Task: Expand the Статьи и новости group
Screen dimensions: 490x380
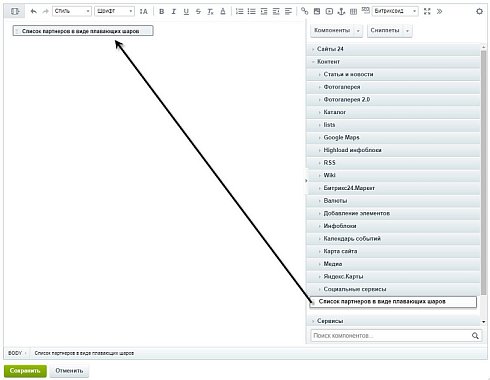Action: pyautogui.click(x=393, y=74)
